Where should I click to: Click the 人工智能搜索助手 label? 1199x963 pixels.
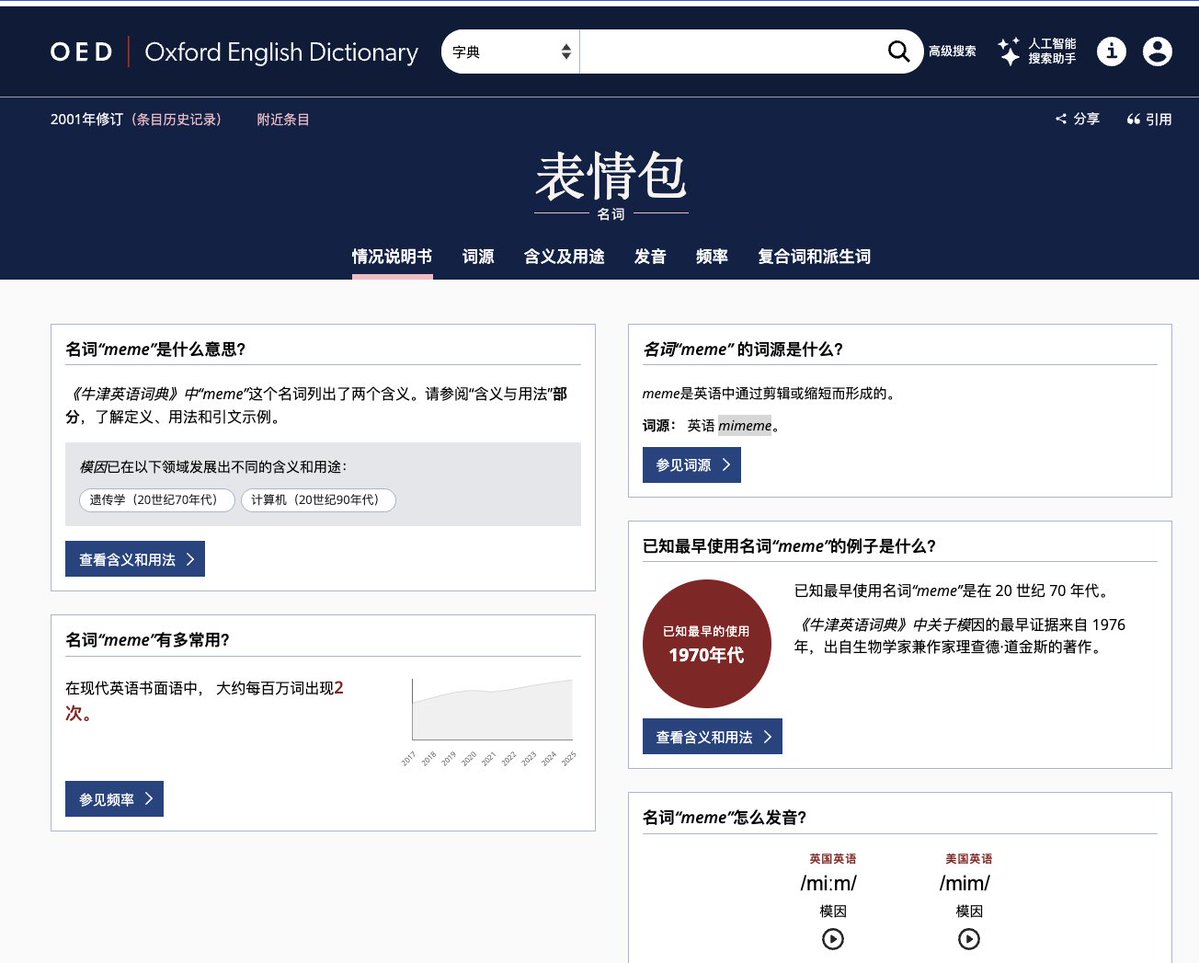(1051, 51)
